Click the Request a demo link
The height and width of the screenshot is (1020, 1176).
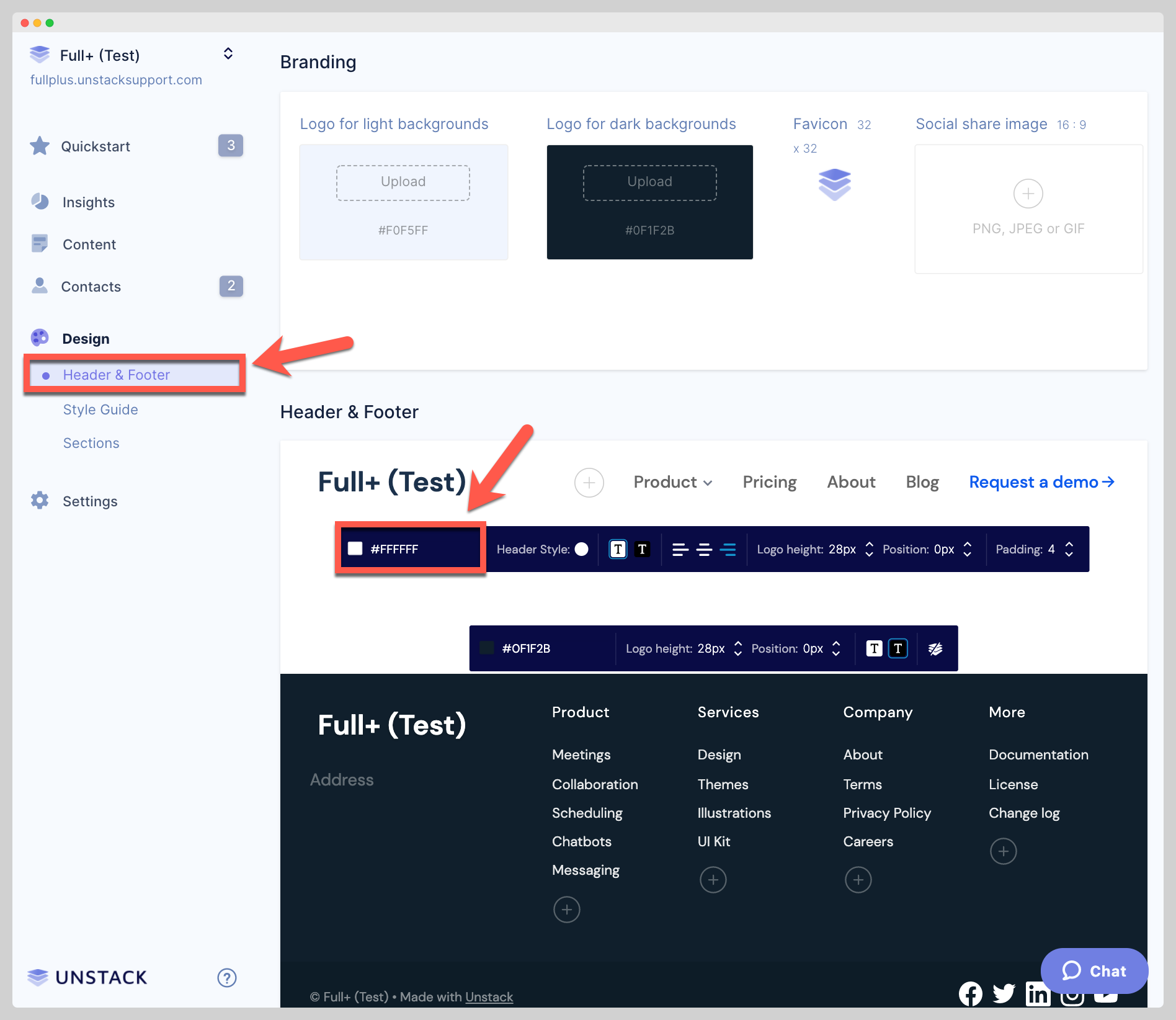tap(1041, 482)
